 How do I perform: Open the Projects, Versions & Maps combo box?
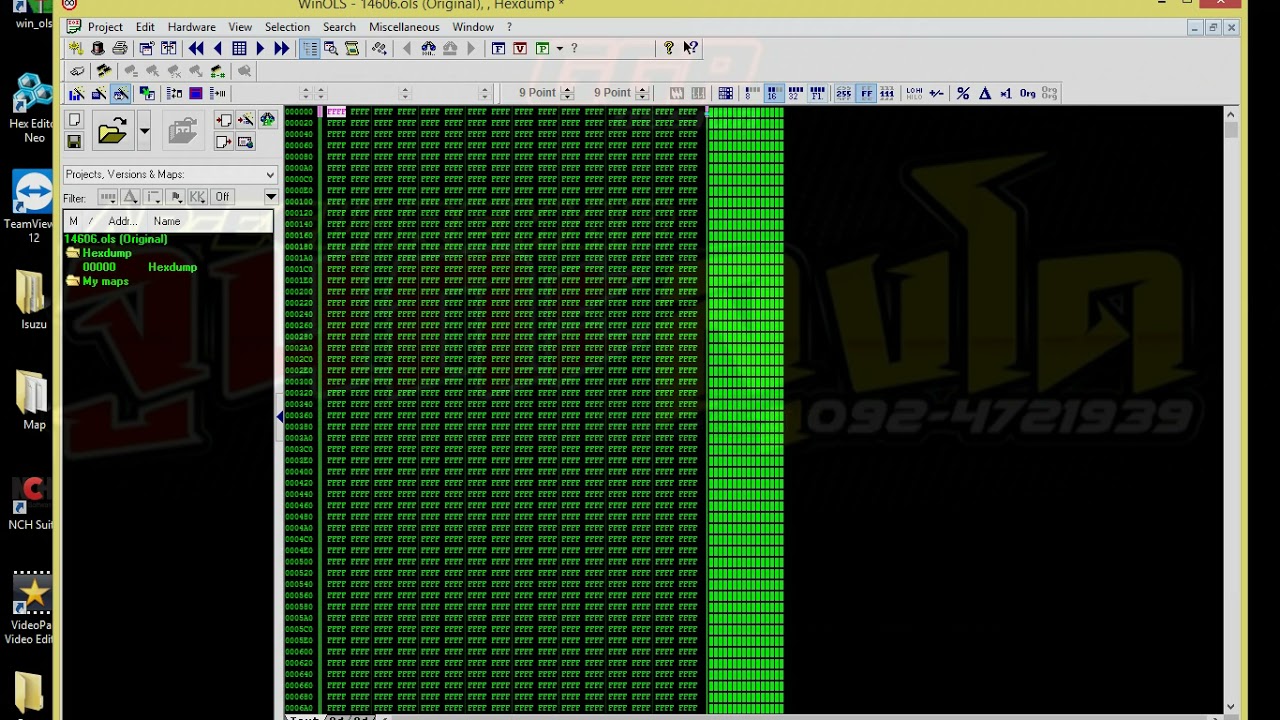point(170,174)
